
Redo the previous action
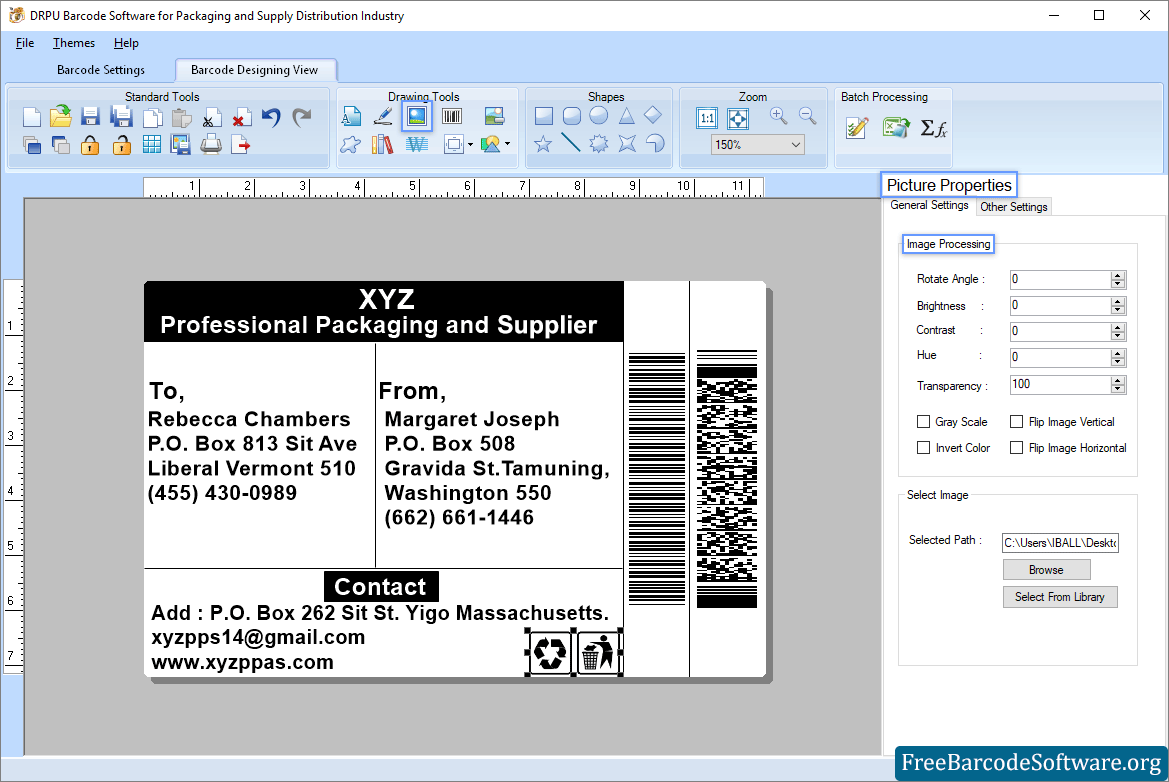pyautogui.click(x=301, y=117)
